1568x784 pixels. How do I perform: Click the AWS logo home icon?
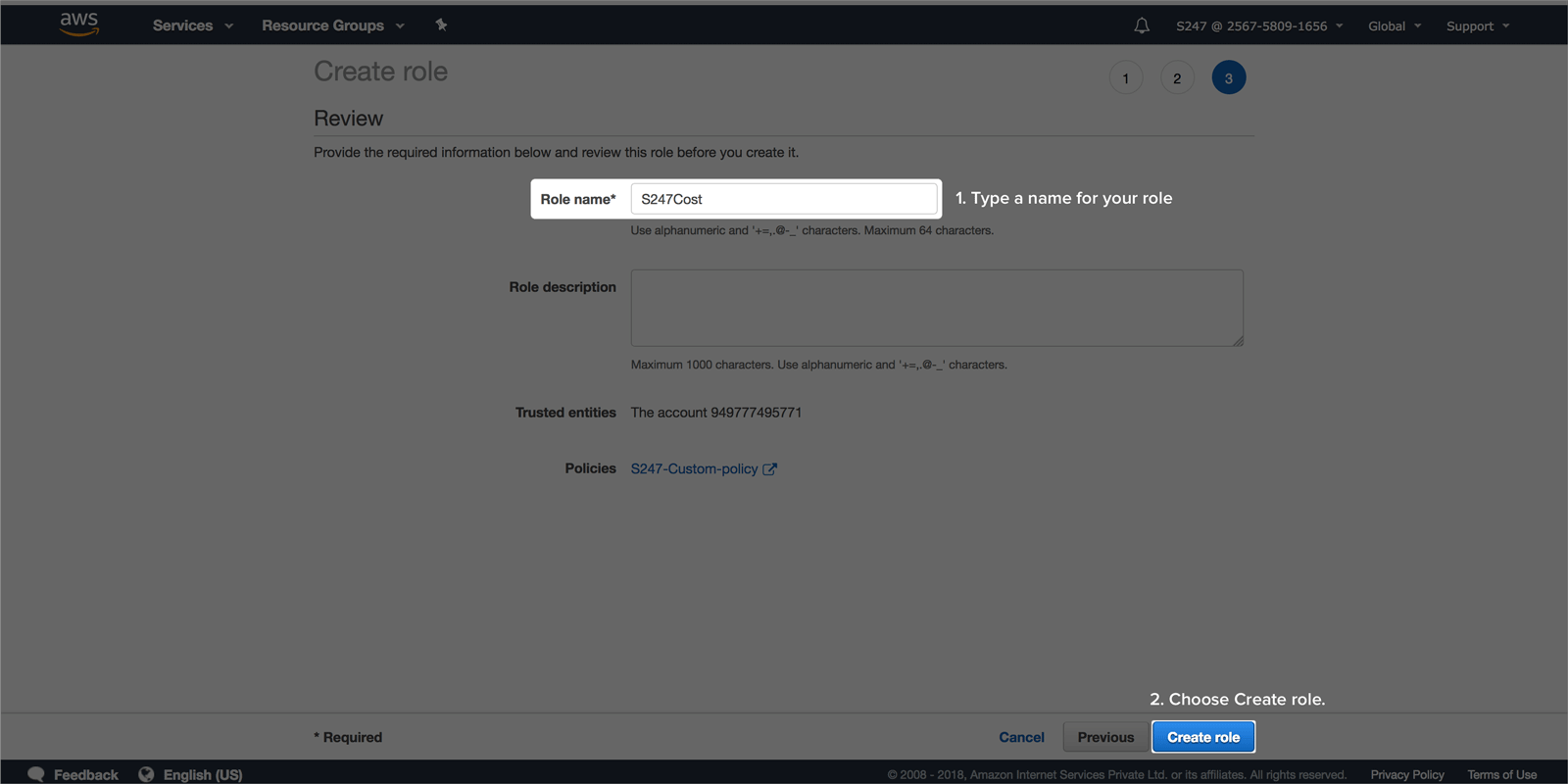[x=78, y=24]
